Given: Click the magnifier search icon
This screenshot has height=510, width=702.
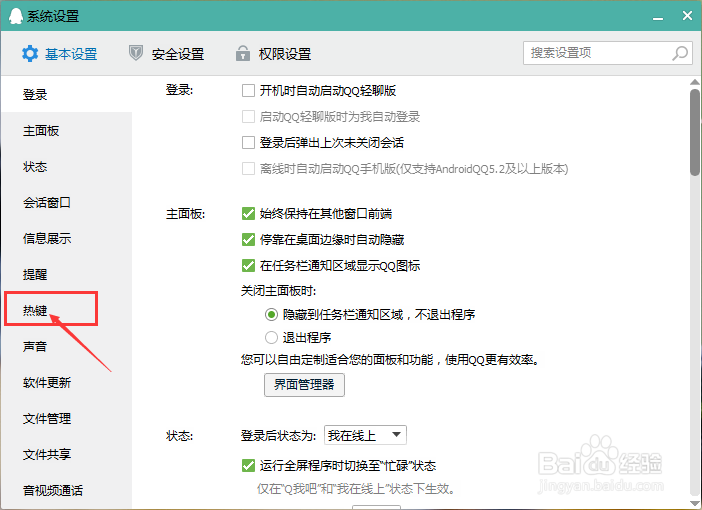Looking at the screenshot, I should coord(680,53).
